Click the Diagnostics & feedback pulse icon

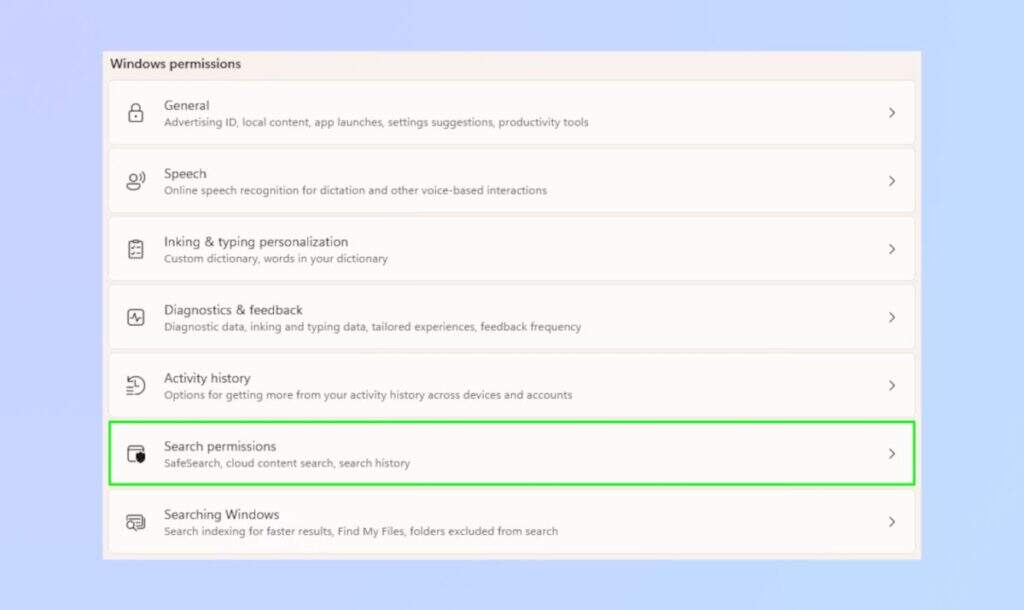(135, 317)
